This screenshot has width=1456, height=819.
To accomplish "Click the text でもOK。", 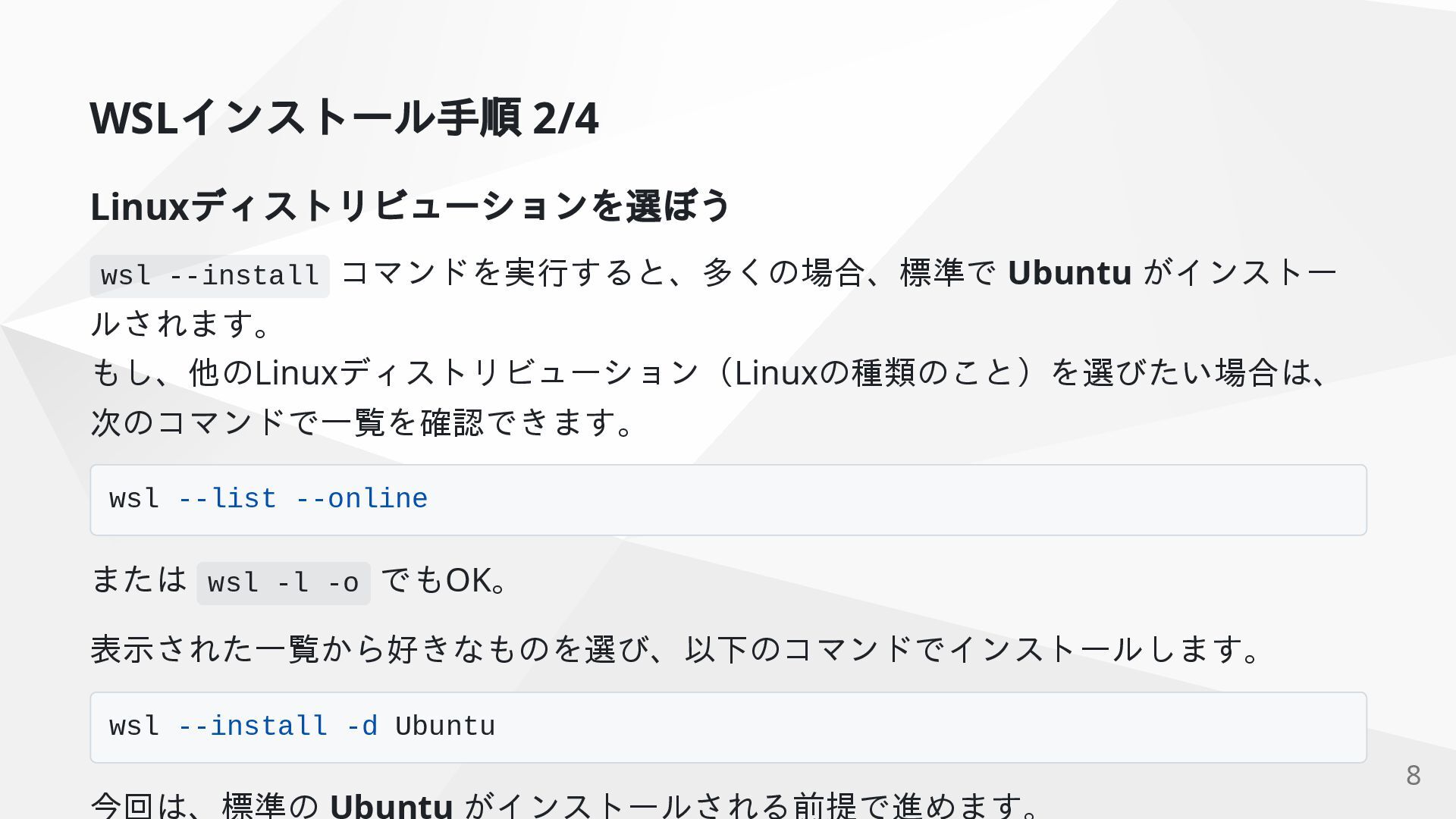I will tap(444, 581).
